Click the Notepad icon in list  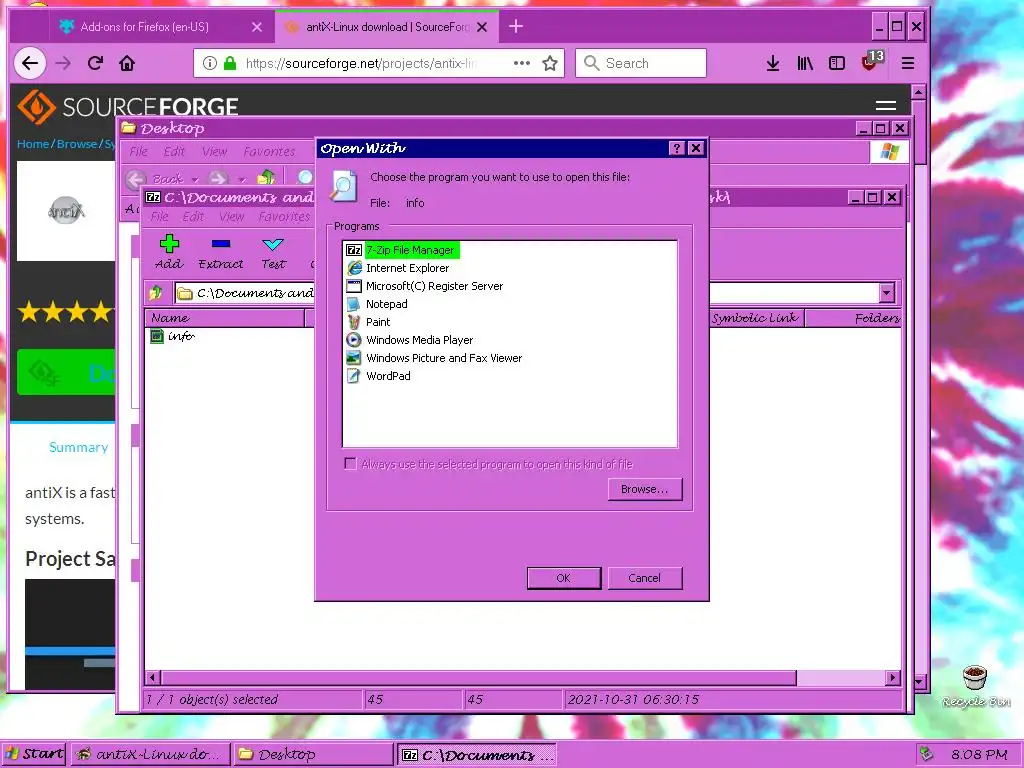coord(354,304)
